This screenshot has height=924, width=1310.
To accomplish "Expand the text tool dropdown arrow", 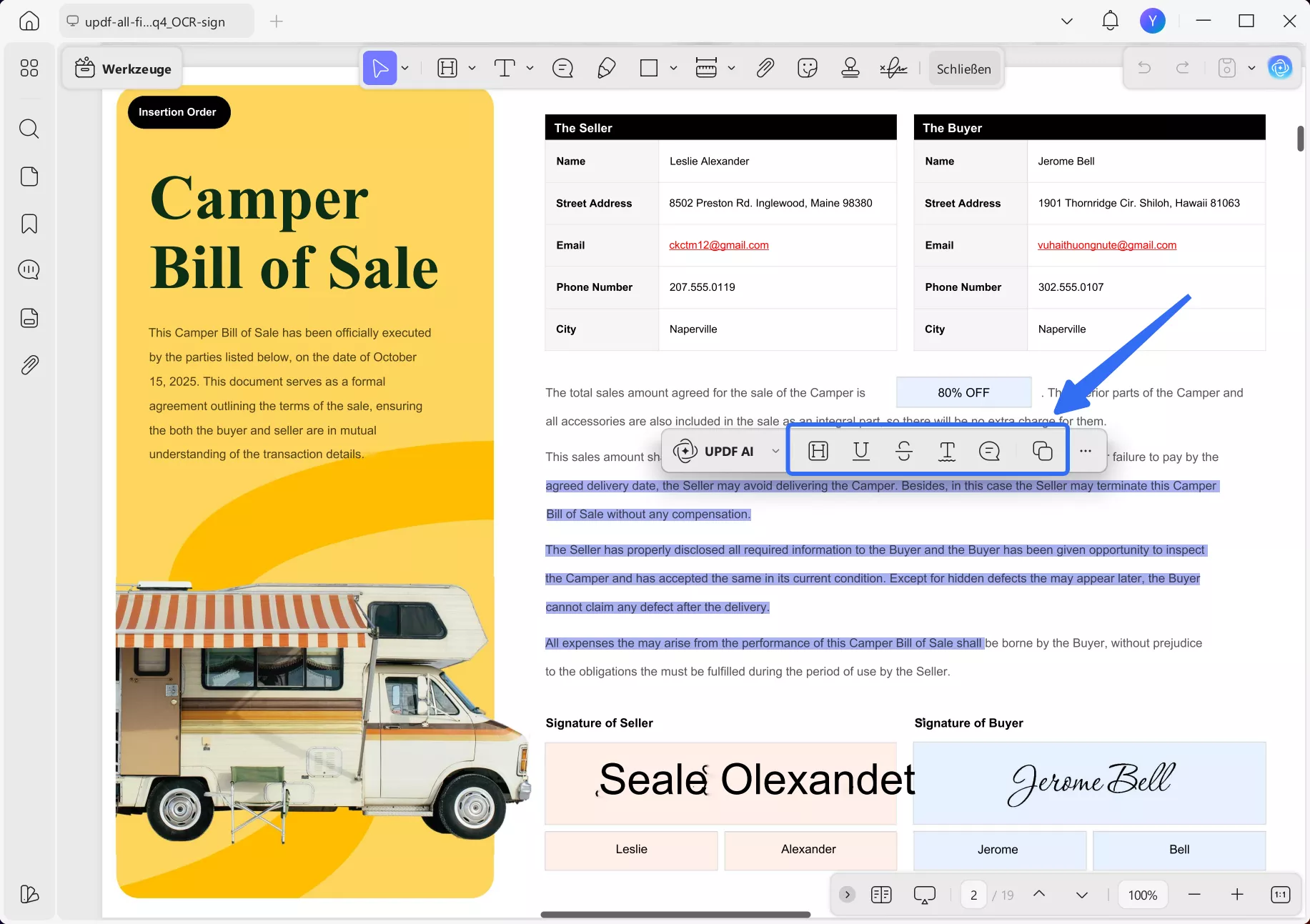I will coord(530,69).
